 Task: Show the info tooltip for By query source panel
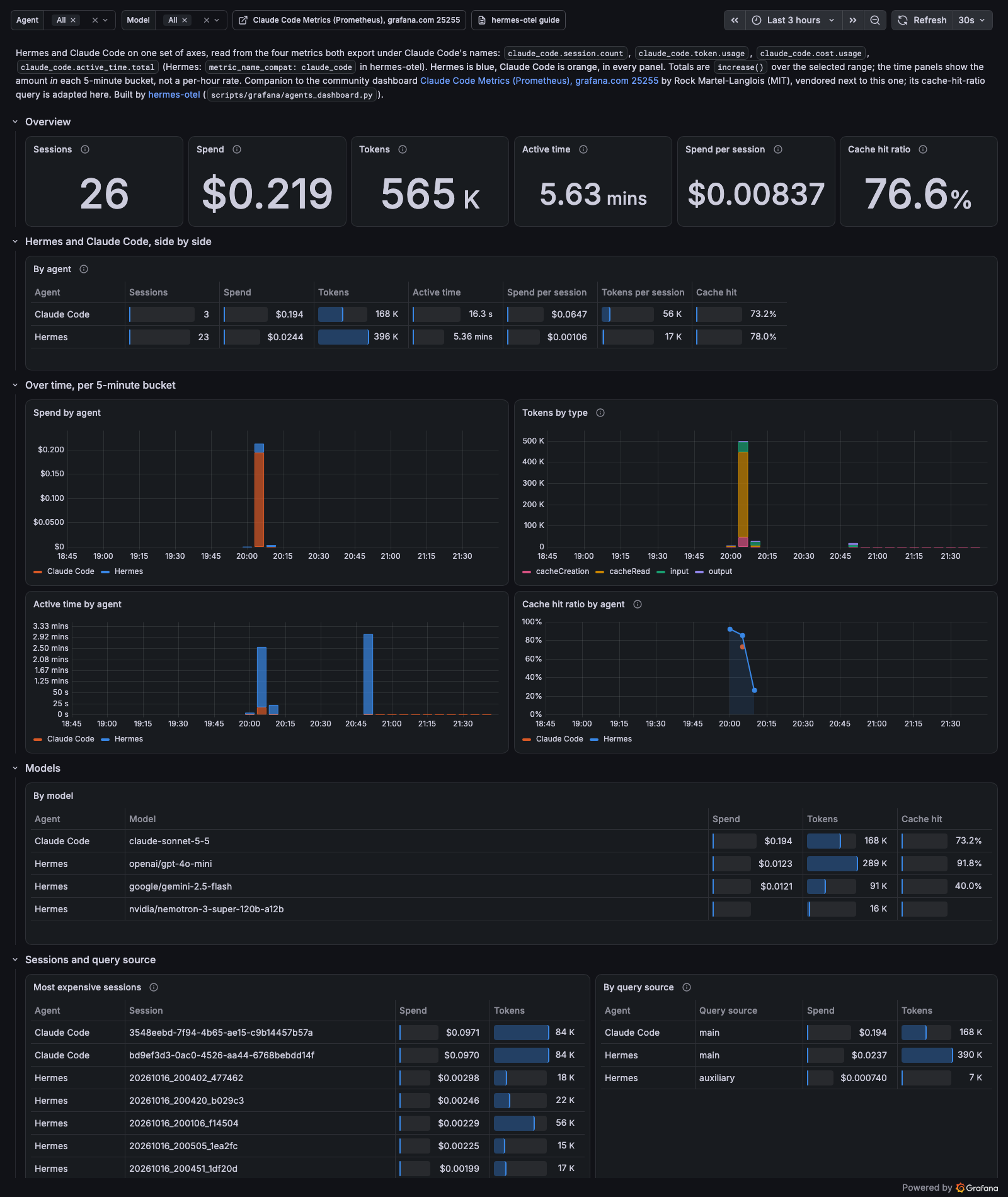click(687, 987)
